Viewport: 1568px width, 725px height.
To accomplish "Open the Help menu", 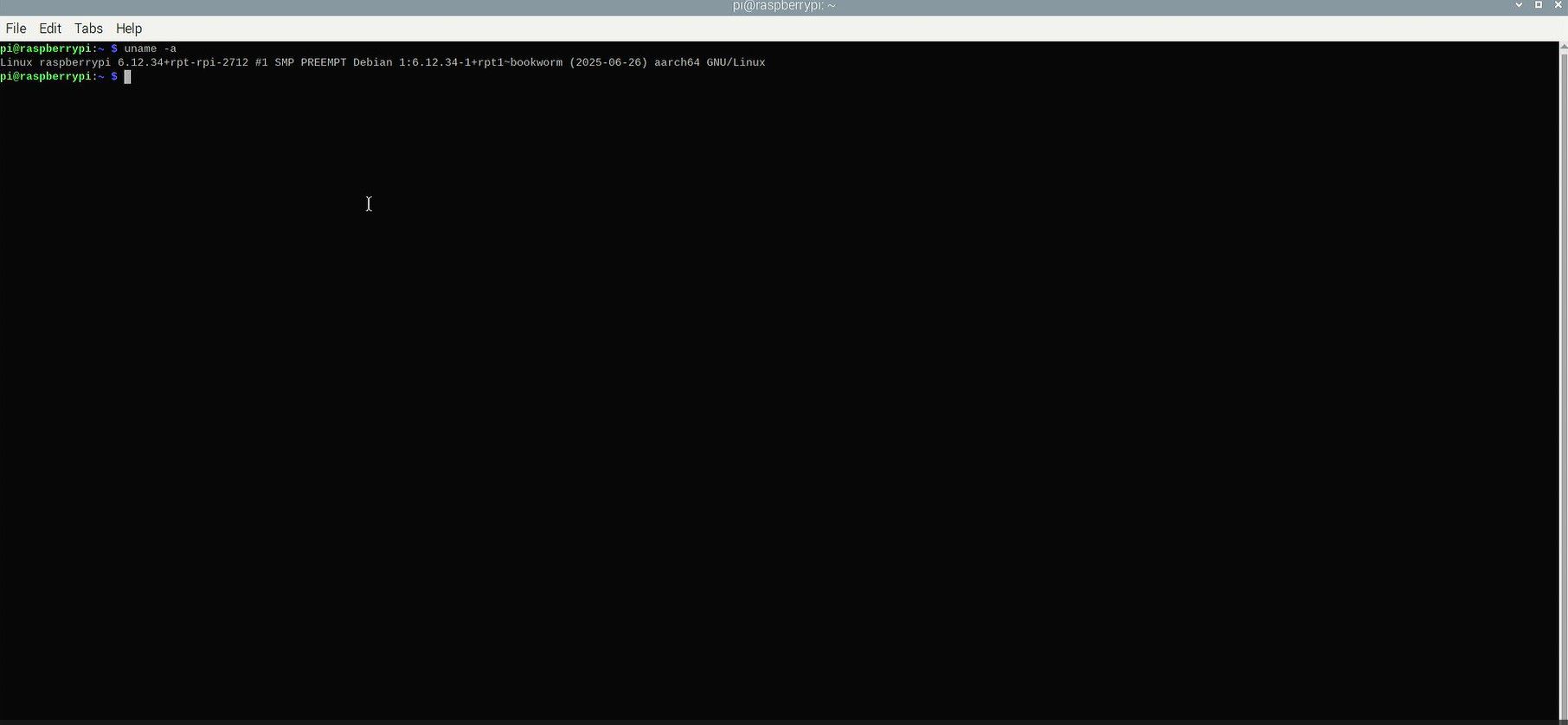I will point(129,29).
